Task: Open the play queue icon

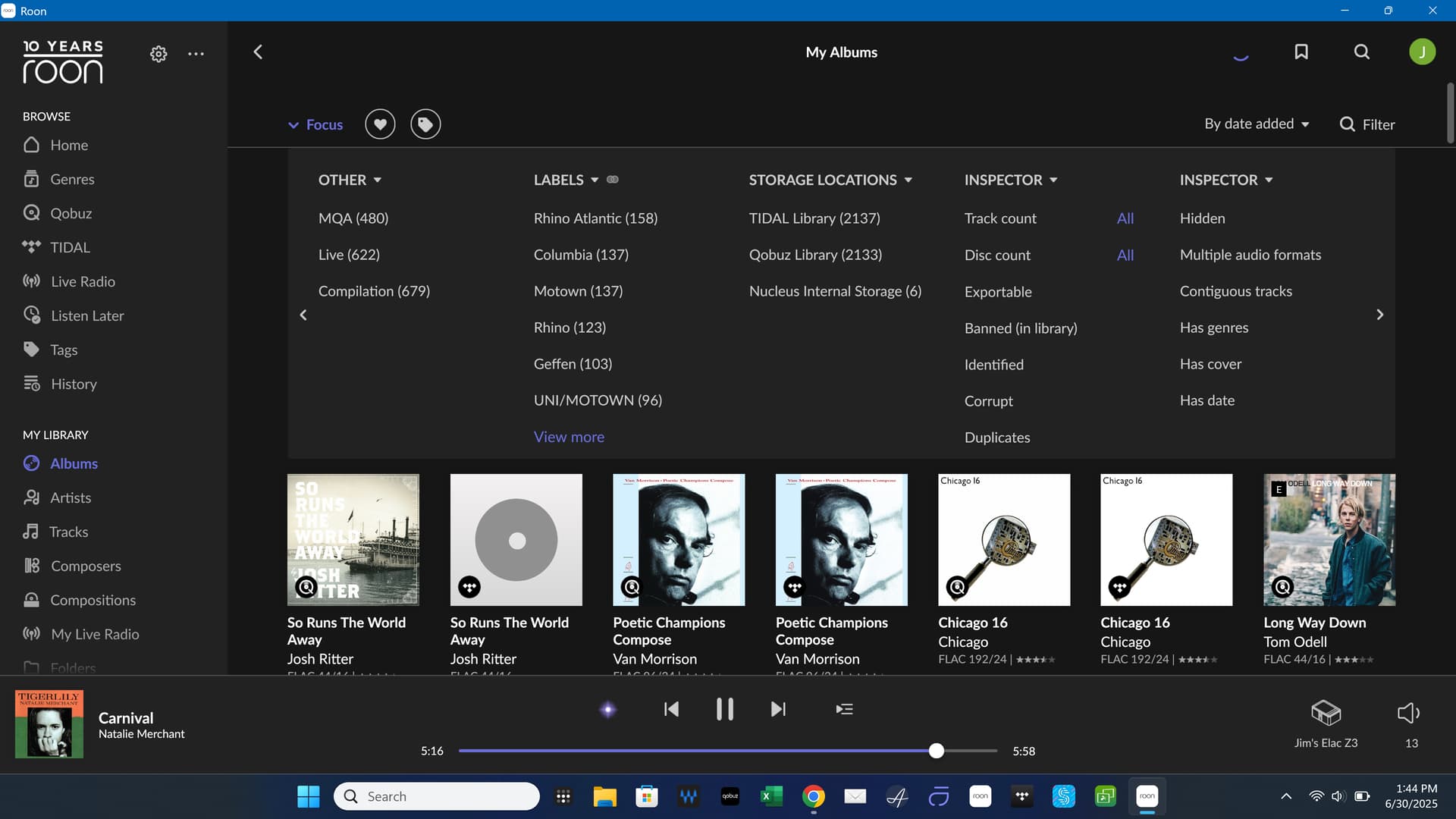Action: (844, 709)
